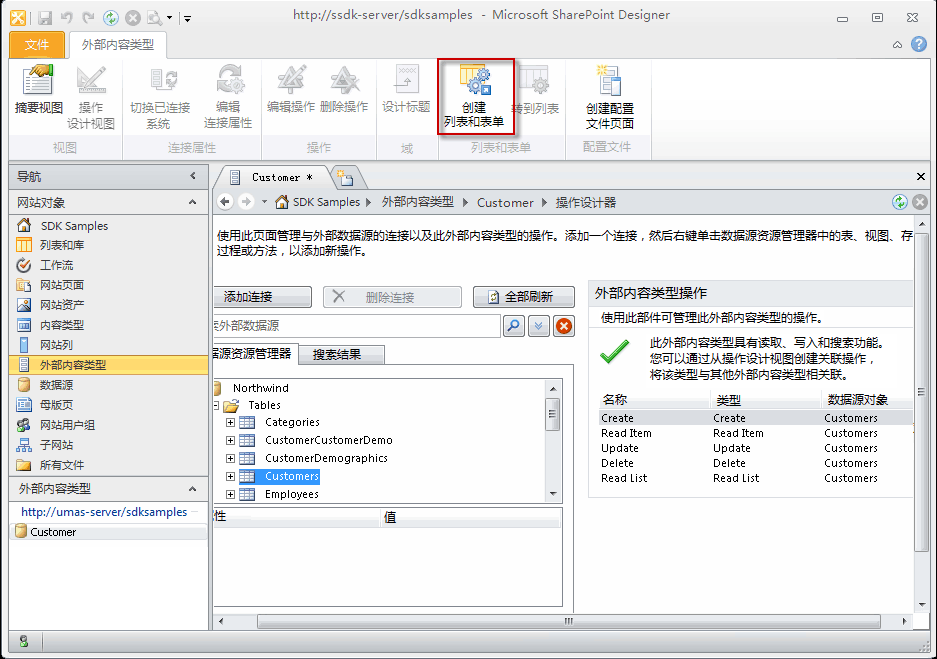Click SDK Samples in breadcrumb

[x=326, y=202]
